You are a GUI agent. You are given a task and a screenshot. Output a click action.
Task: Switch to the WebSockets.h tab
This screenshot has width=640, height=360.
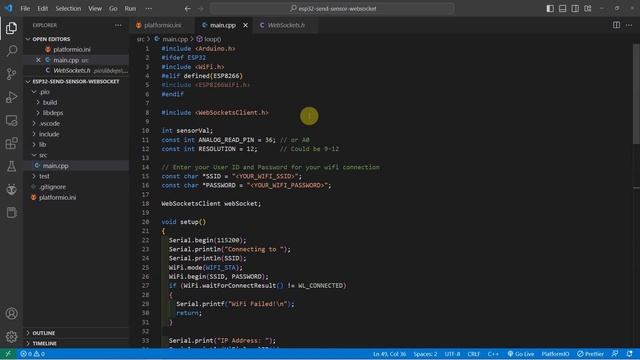tap(286, 25)
